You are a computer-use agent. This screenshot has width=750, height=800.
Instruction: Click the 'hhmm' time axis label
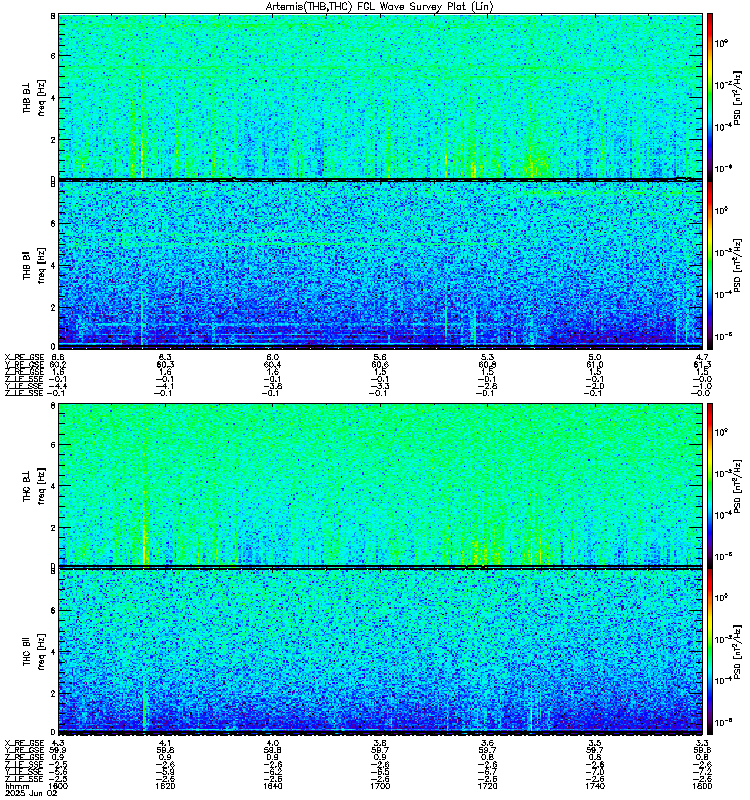point(16,786)
